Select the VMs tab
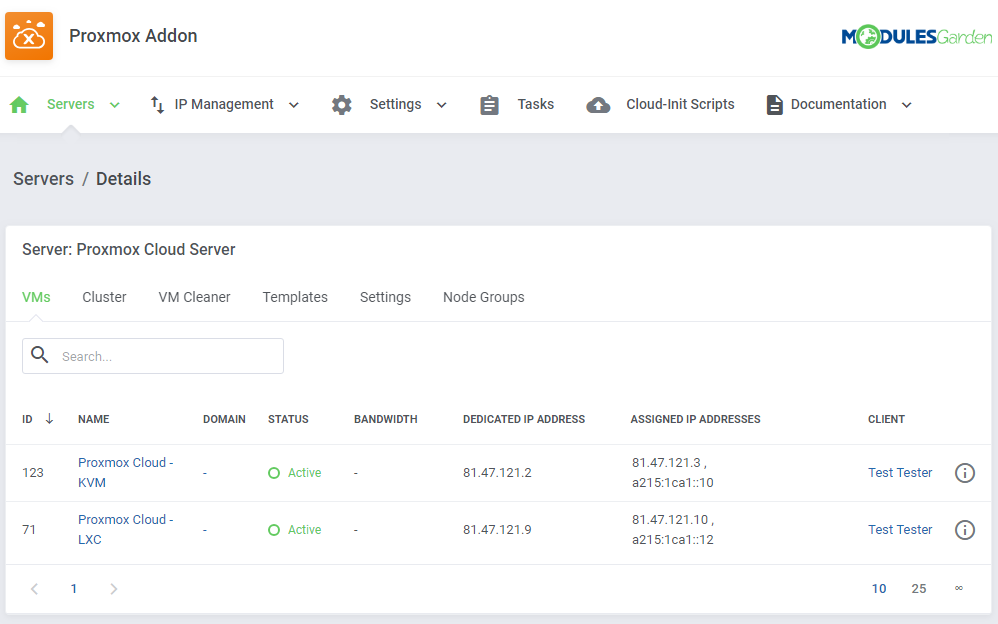Screen dimensions: 998x624 click(x=36, y=297)
